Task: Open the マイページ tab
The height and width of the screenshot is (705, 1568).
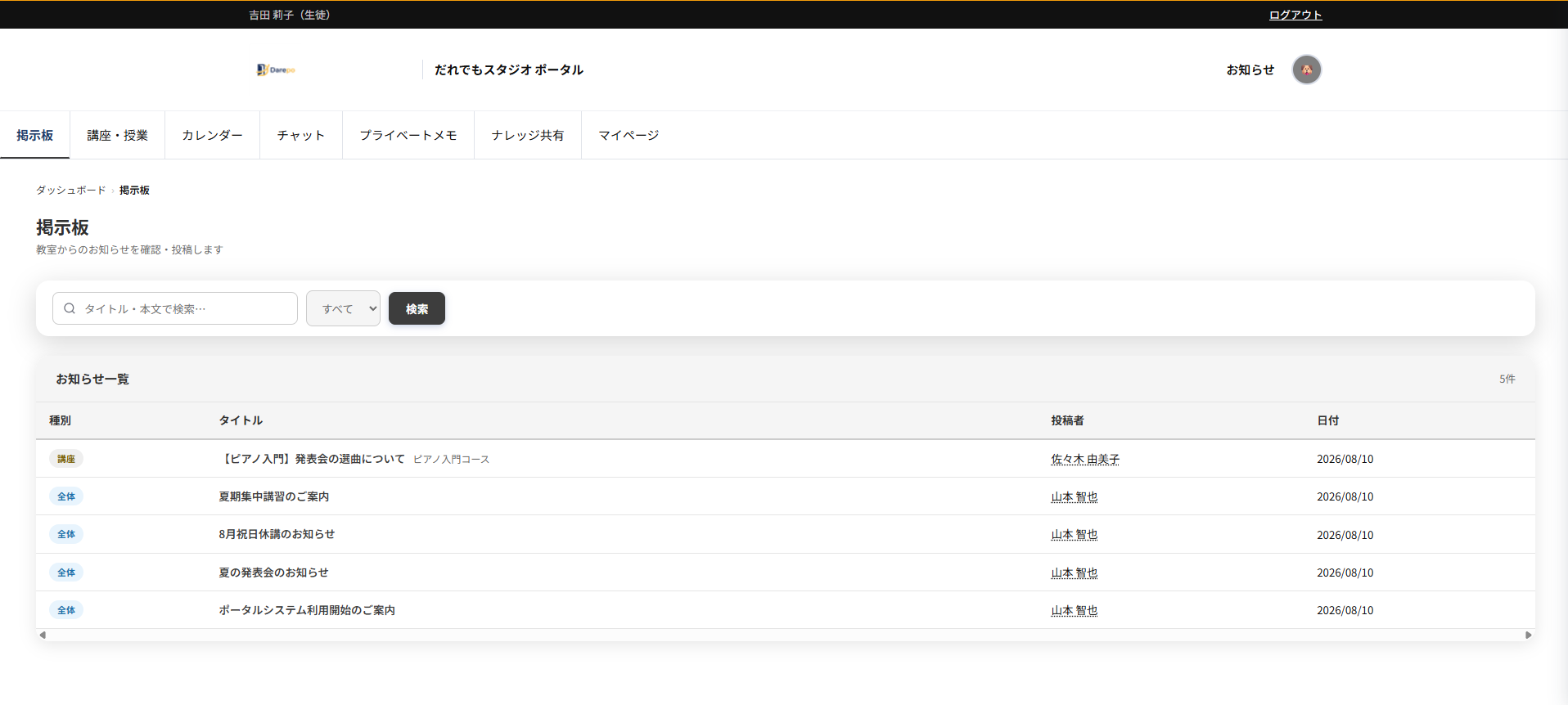Action: pos(629,135)
